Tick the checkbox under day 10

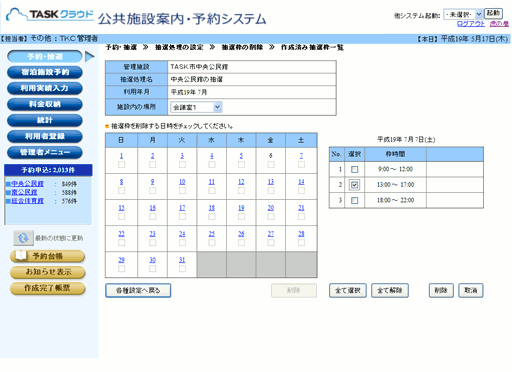pos(182,190)
